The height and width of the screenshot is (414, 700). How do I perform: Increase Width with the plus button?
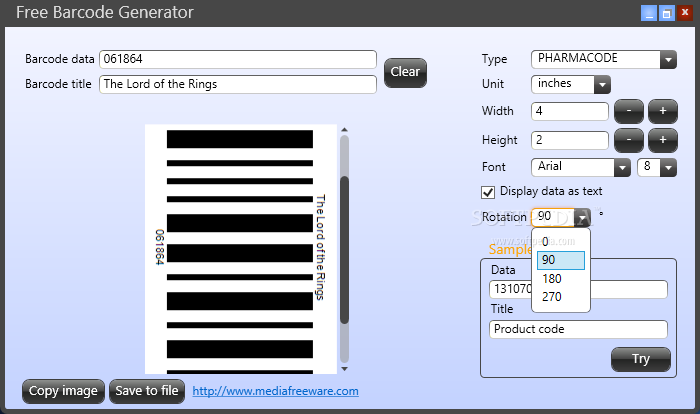coord(662,111)
